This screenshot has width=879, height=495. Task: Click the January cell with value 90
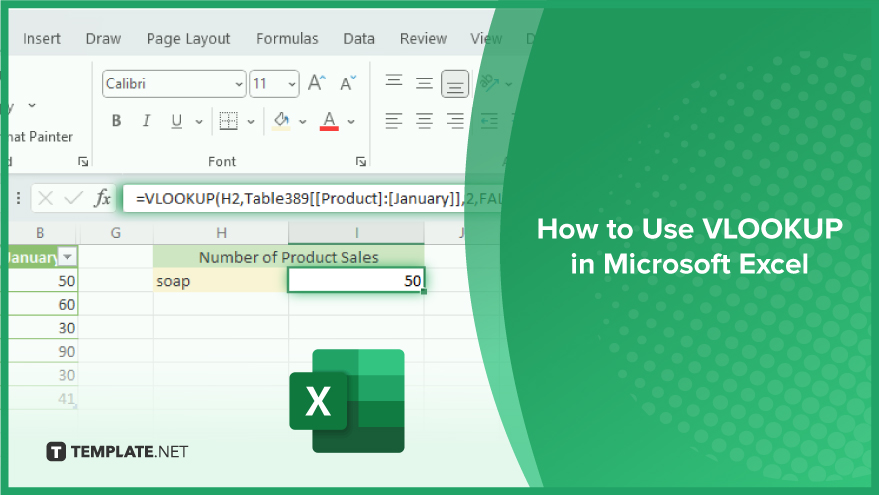[43, 351]
